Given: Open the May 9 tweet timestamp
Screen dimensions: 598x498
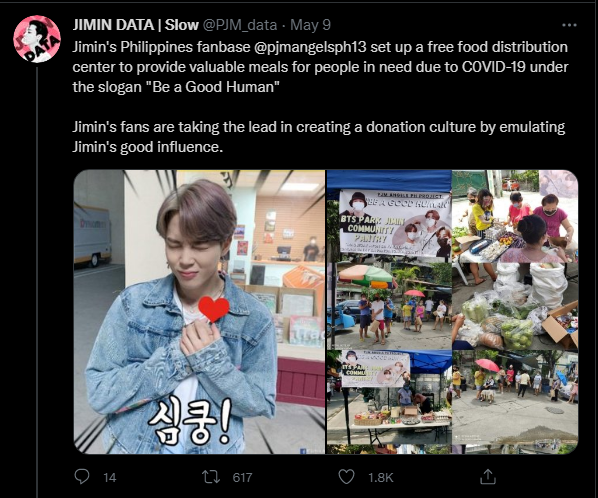Looking at the screenshot, I should (x=310, y=25).
